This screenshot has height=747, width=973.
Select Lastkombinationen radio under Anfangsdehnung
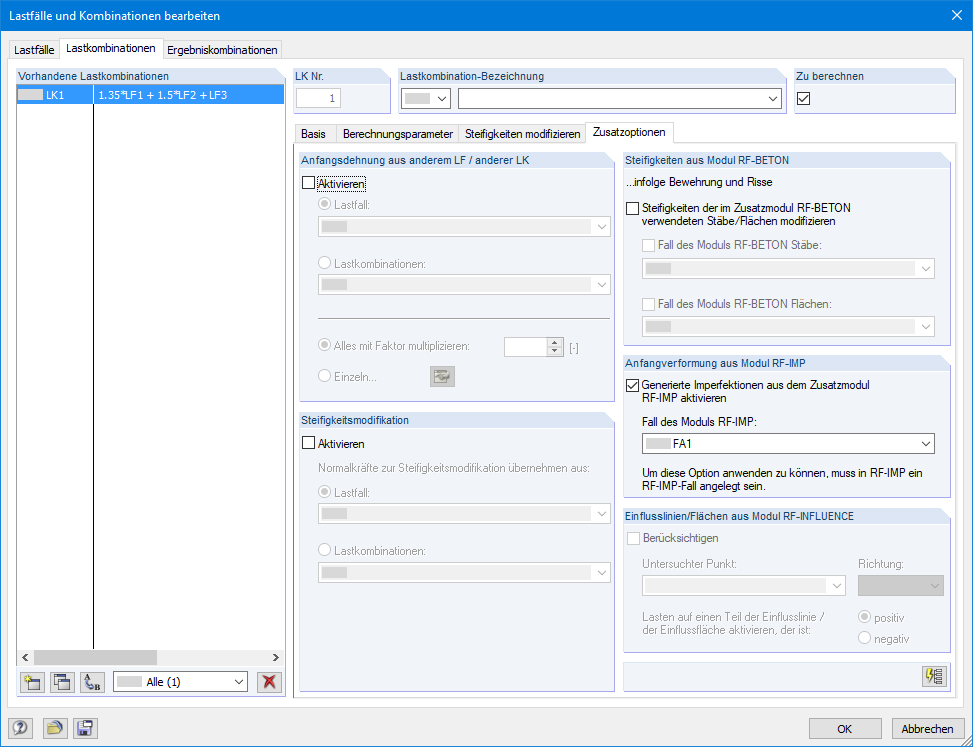pyautogui.click(x=325, y=263)
